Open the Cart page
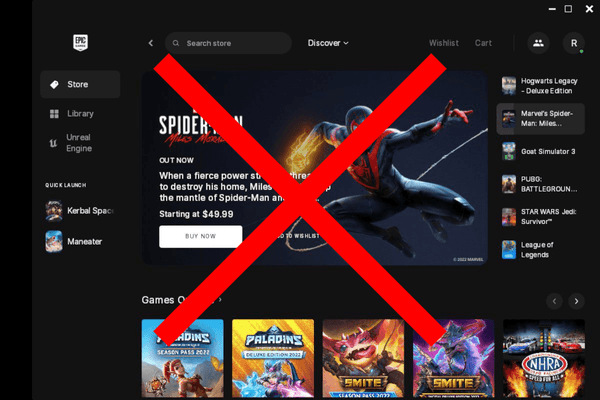 (x=483, y=43)
